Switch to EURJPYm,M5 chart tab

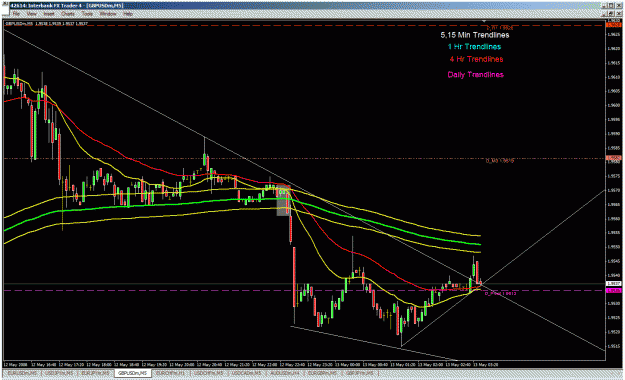96,373
